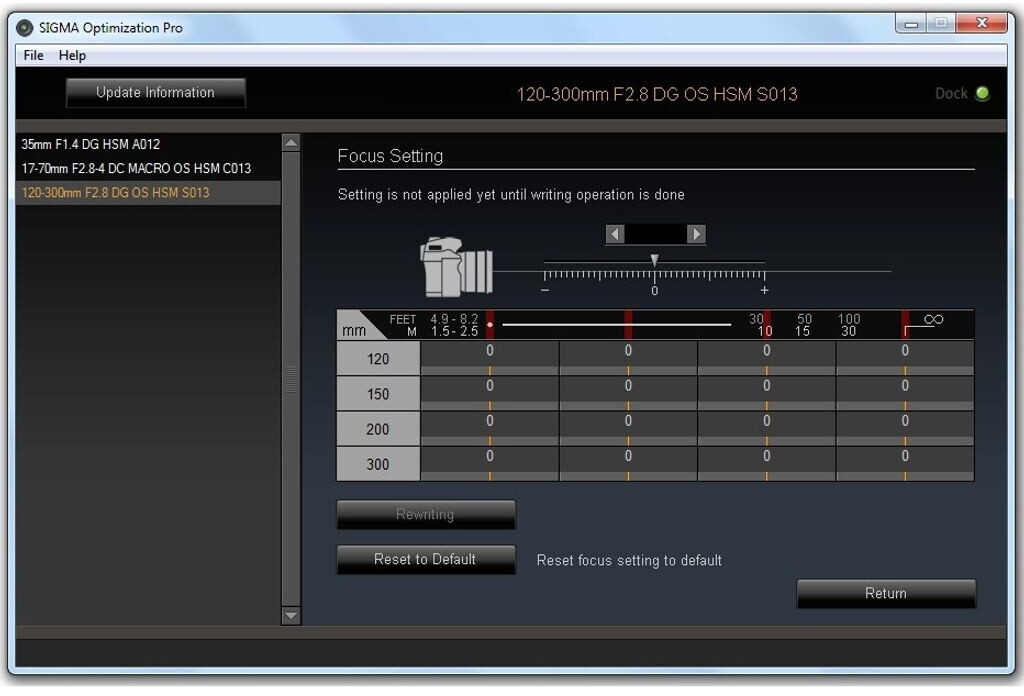Click the infinity distance marker
This screenshot has width=1024, height=696.
pyautogui.click(x=932, y=320)
